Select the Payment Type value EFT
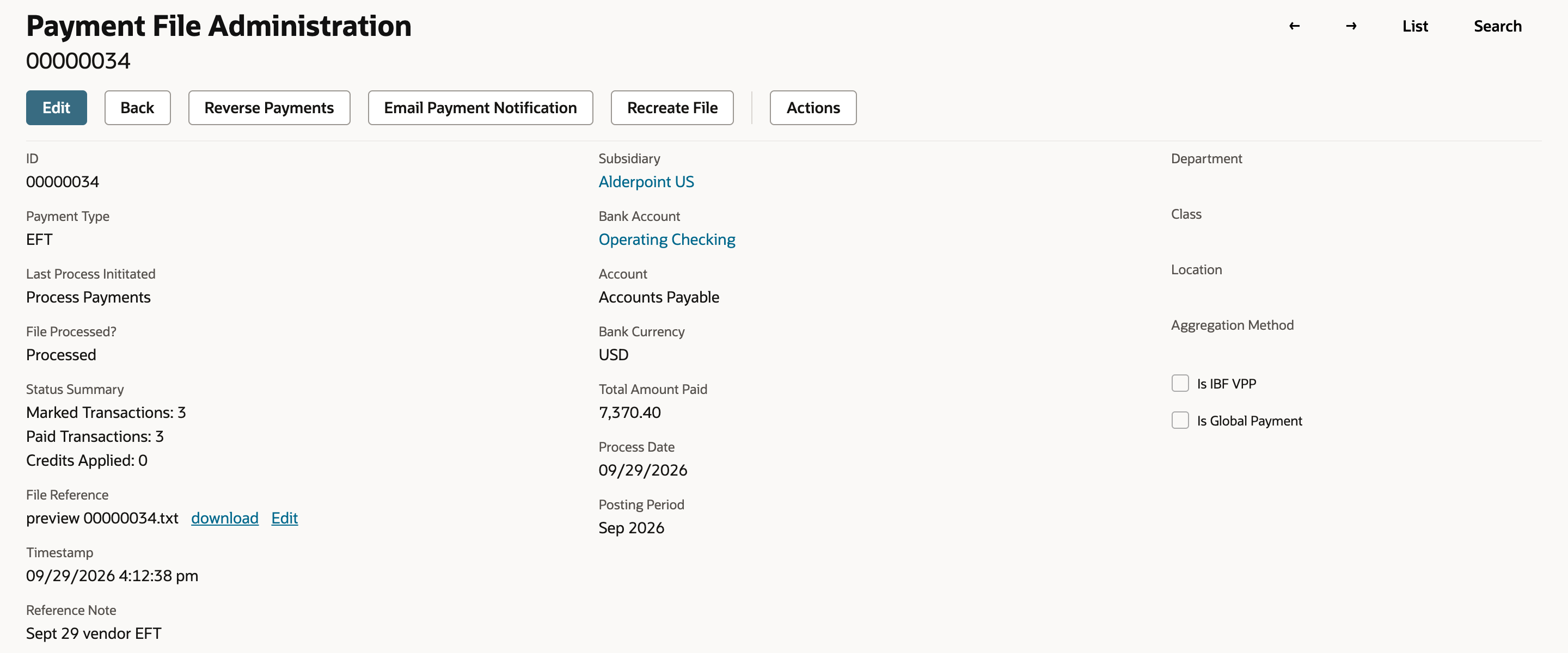Screen dimensions: 1568x653 click(x=39, y=240)
